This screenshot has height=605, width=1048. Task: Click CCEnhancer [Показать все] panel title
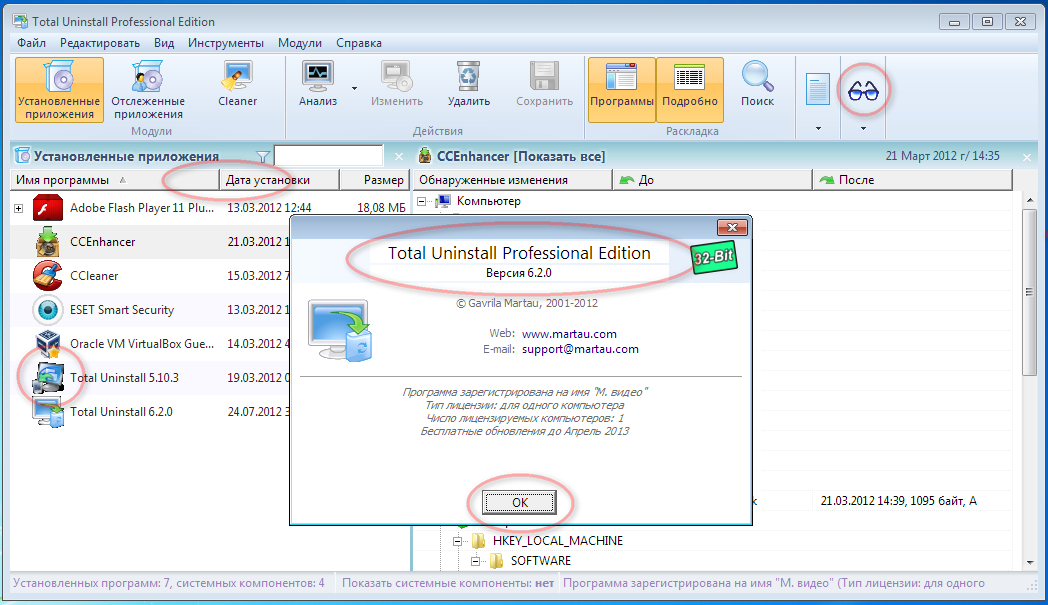coord(521,156)
